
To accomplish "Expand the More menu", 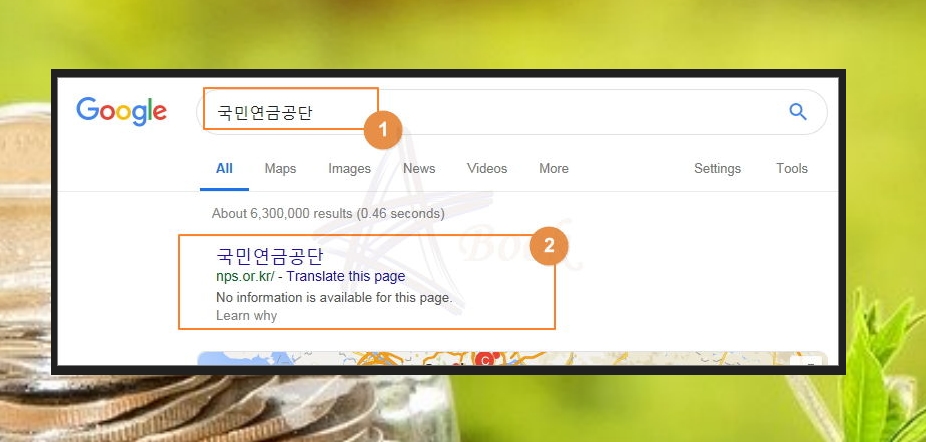I will point(554,168).
